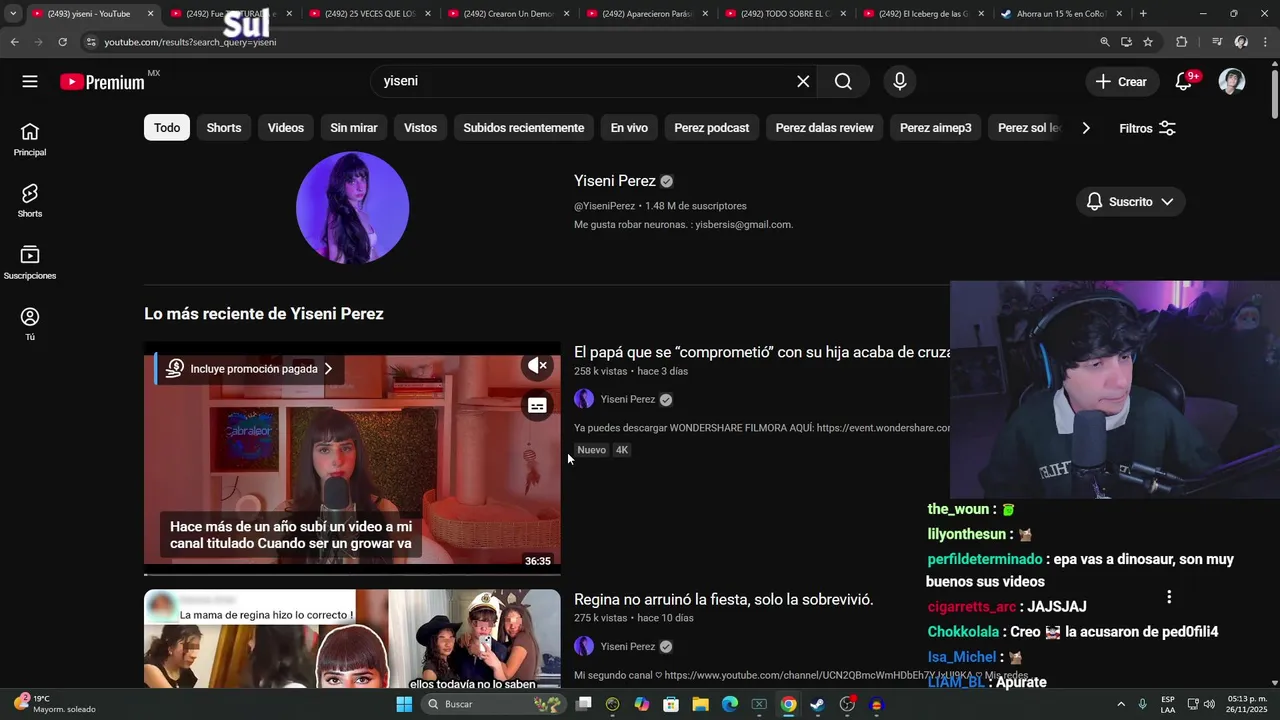Viewport: 1280px width, 720px height.
Task: Click the browser back arrow
Action: click(x=14, y=42)
